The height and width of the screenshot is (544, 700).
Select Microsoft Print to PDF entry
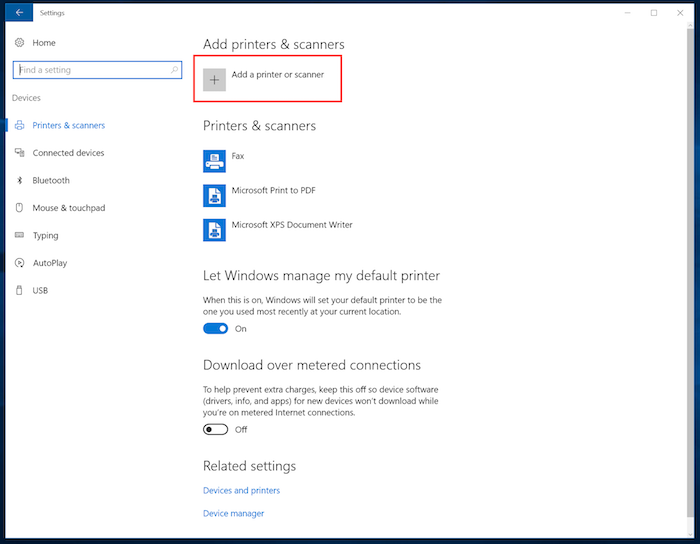point(274,190)
